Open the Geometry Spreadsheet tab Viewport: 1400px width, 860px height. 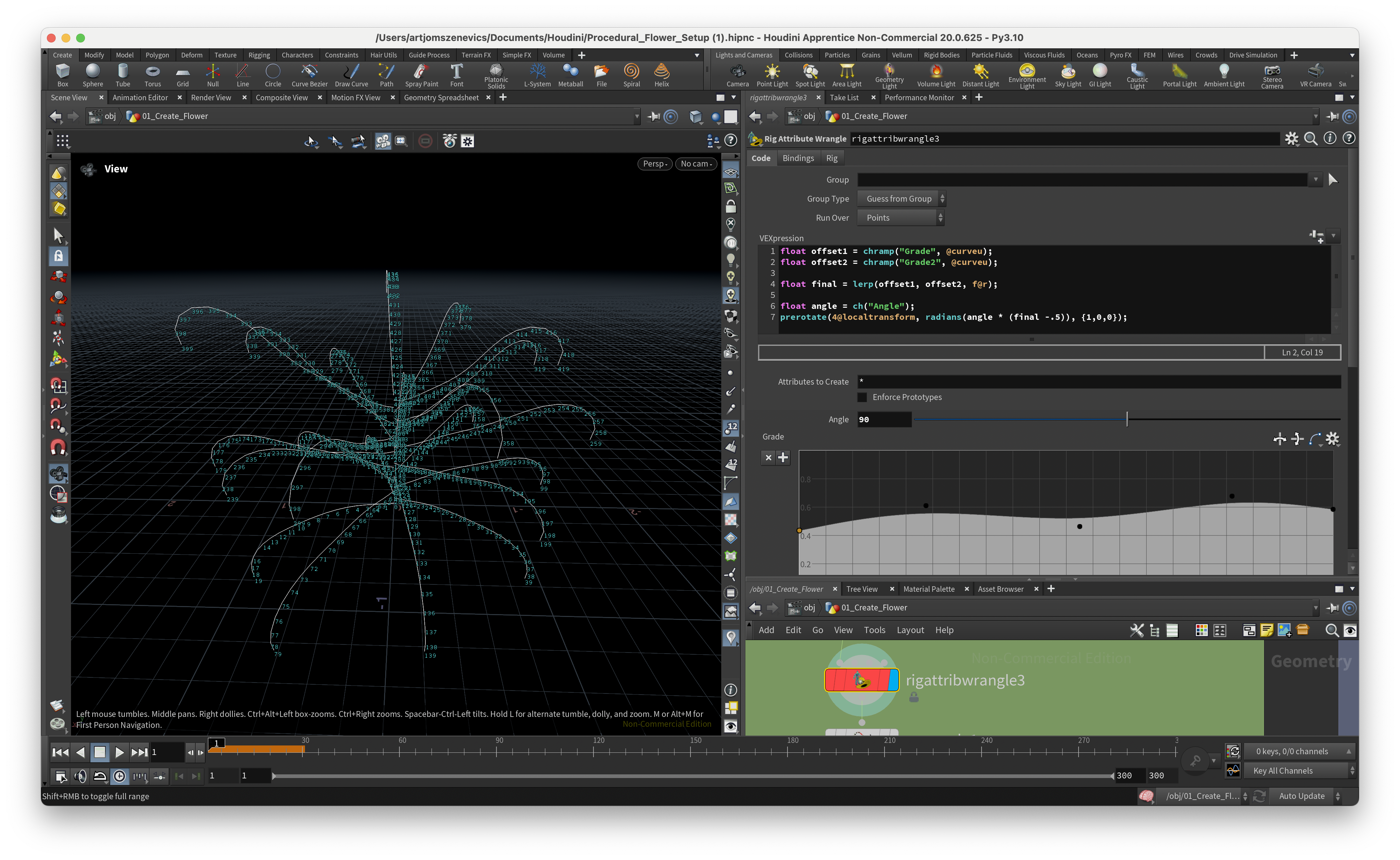coord(441,97)
